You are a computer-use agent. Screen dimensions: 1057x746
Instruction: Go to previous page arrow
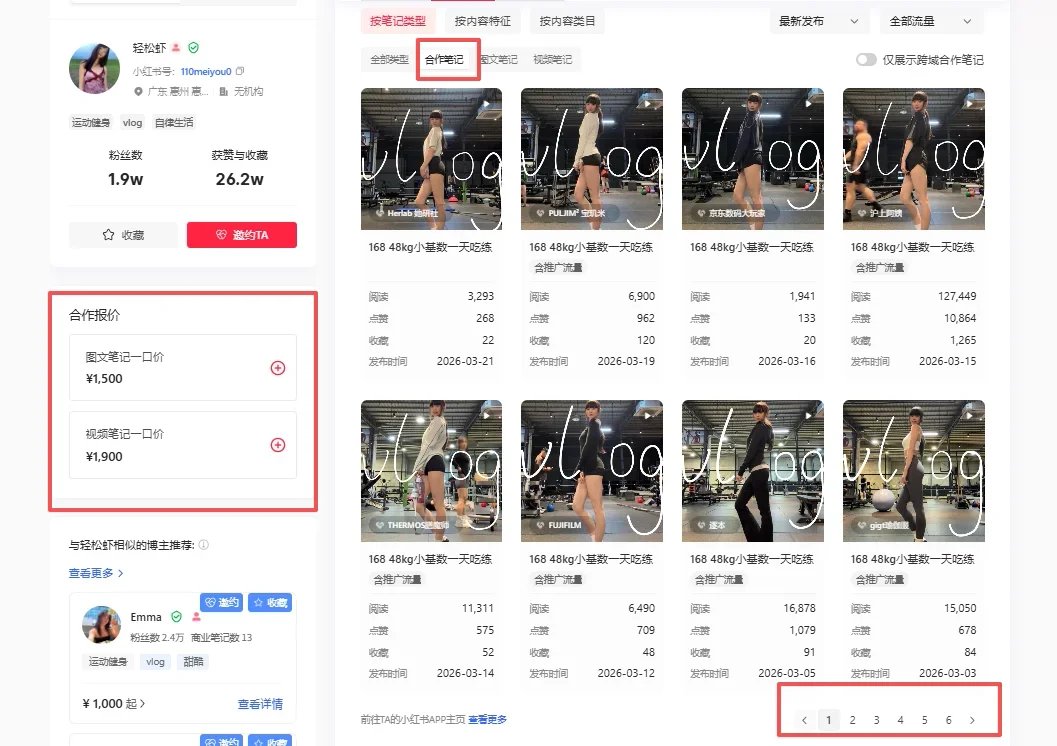[804, 720]
